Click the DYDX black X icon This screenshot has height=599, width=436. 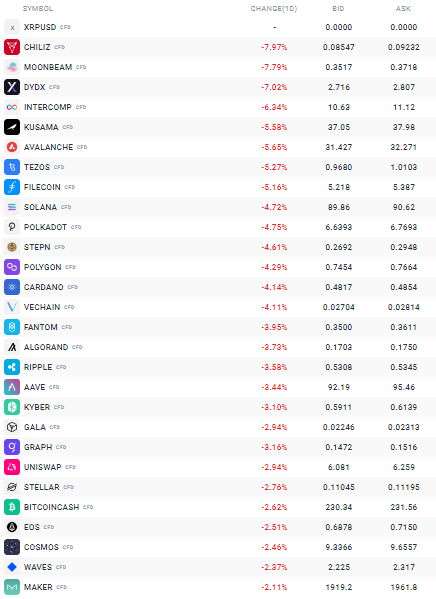(12, 87)
